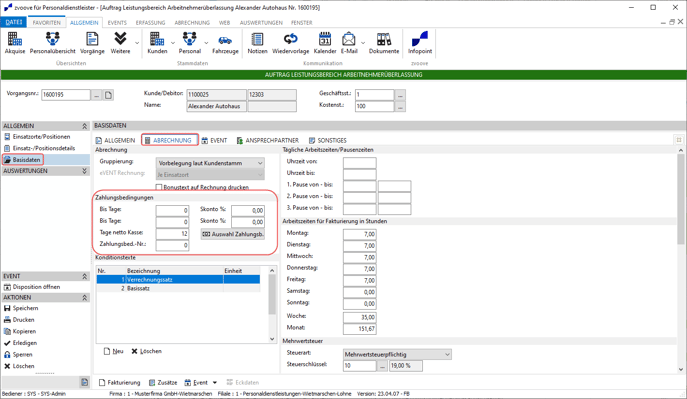Screen dimensions: 687x399
Task: Click the Auswahl Zahlungsb. button
Action: [233, 234]
